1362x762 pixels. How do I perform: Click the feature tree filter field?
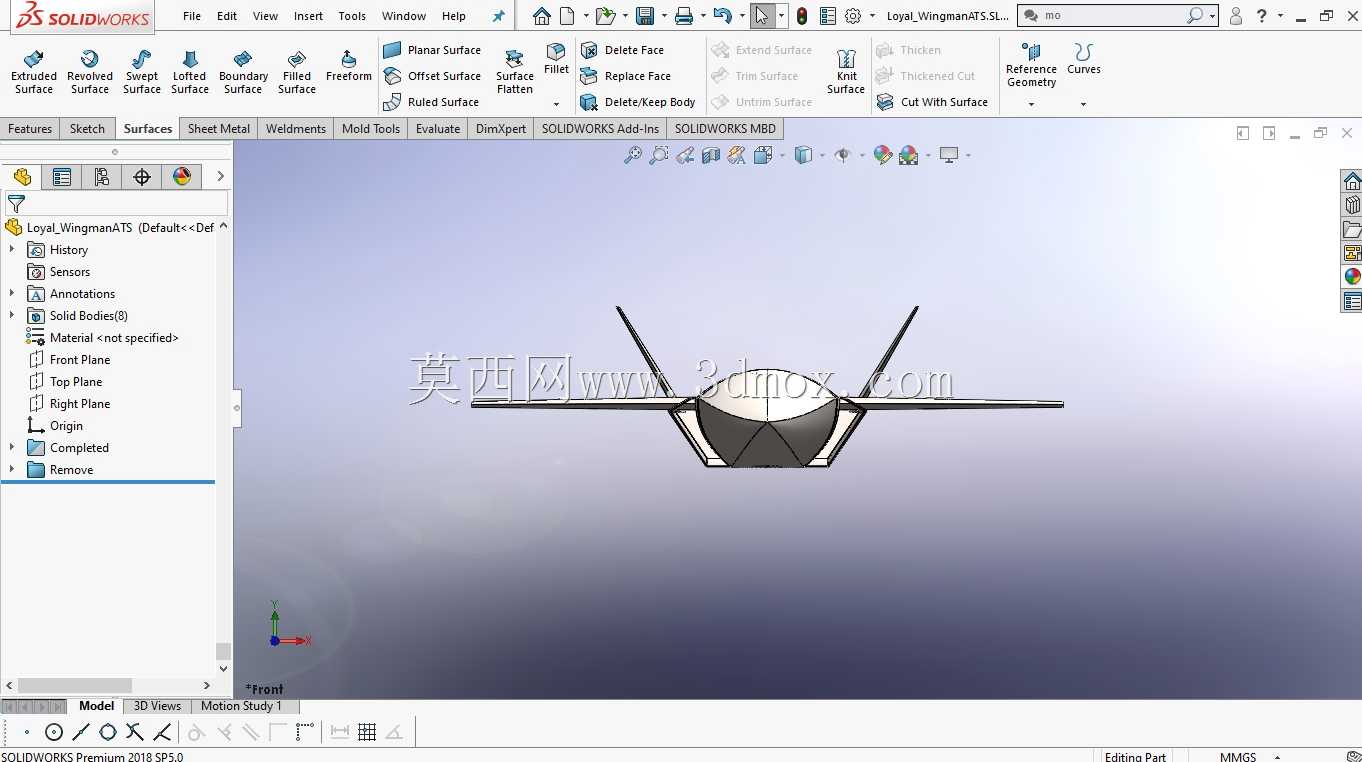coord(116,203)
